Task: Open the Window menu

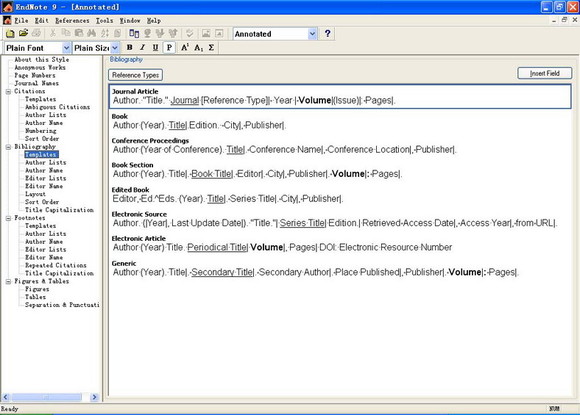Action: (x=130, y=20)
